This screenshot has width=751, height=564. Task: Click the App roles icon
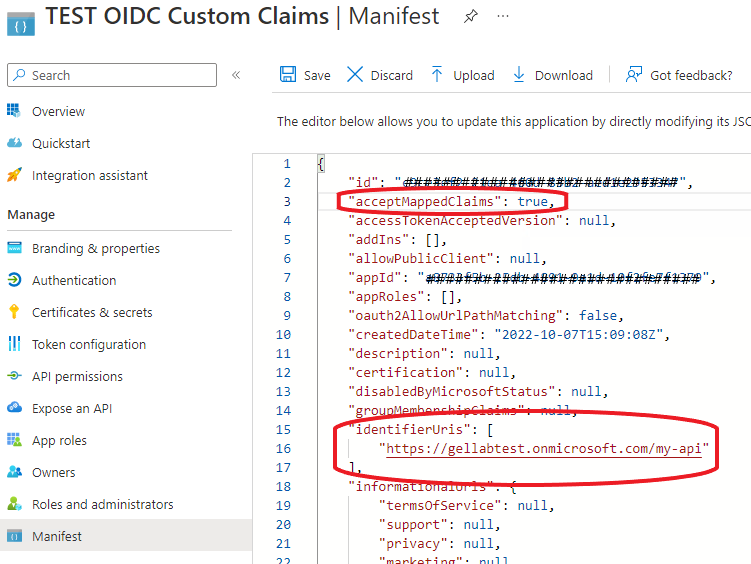(14, 440)
